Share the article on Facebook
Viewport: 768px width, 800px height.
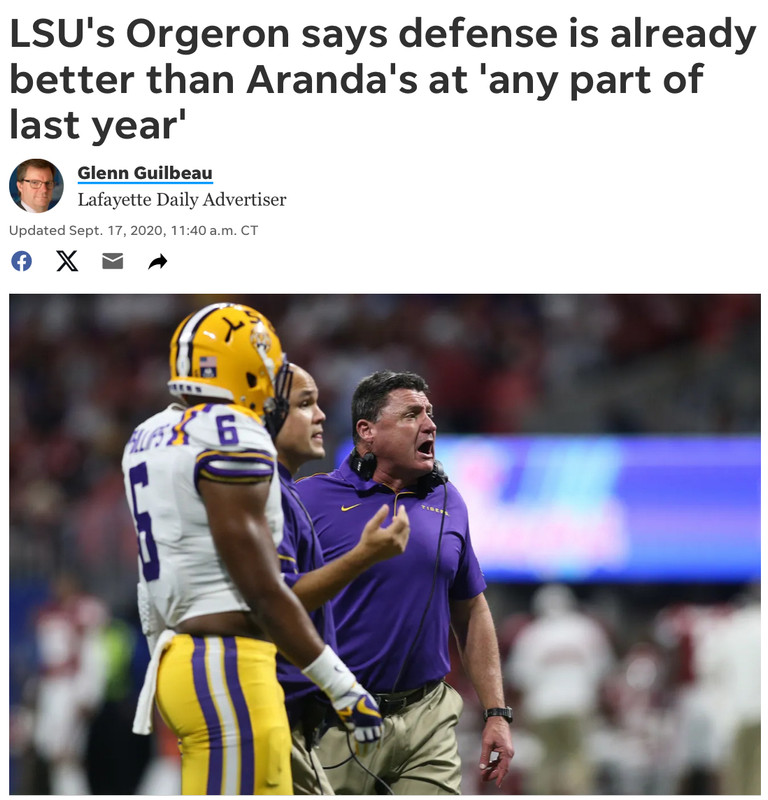pyautogui.click(x=21, y=261)
